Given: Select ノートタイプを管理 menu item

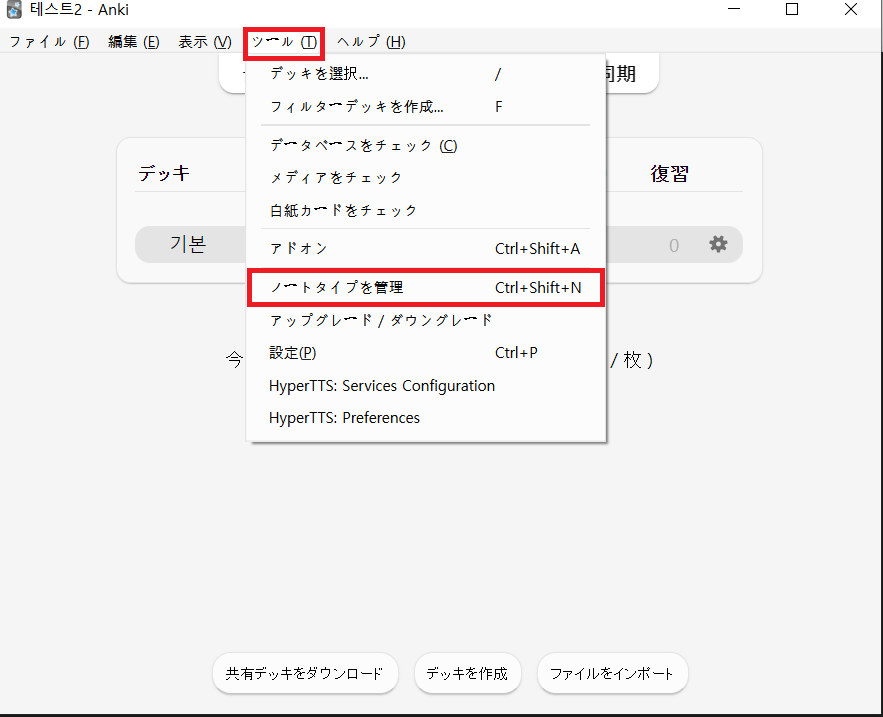Looking at the screenshot, I should click(426, 287).
